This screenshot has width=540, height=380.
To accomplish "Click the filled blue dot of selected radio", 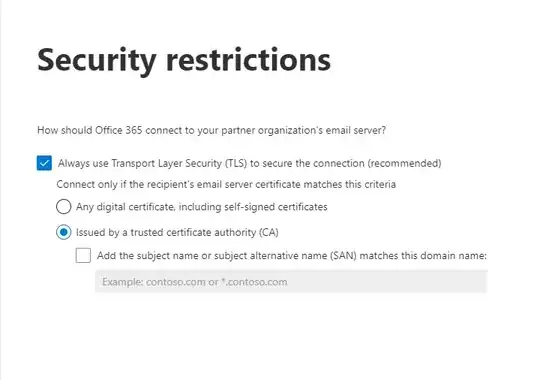I will click(63, 232).
